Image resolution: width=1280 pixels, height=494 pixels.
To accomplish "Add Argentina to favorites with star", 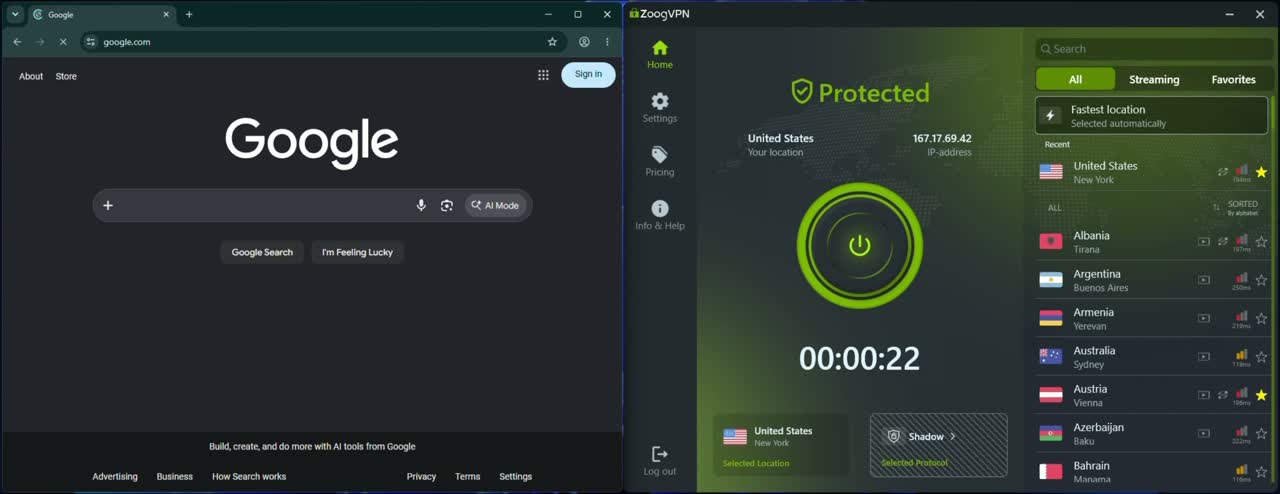I will click(x=1261, y=280).
